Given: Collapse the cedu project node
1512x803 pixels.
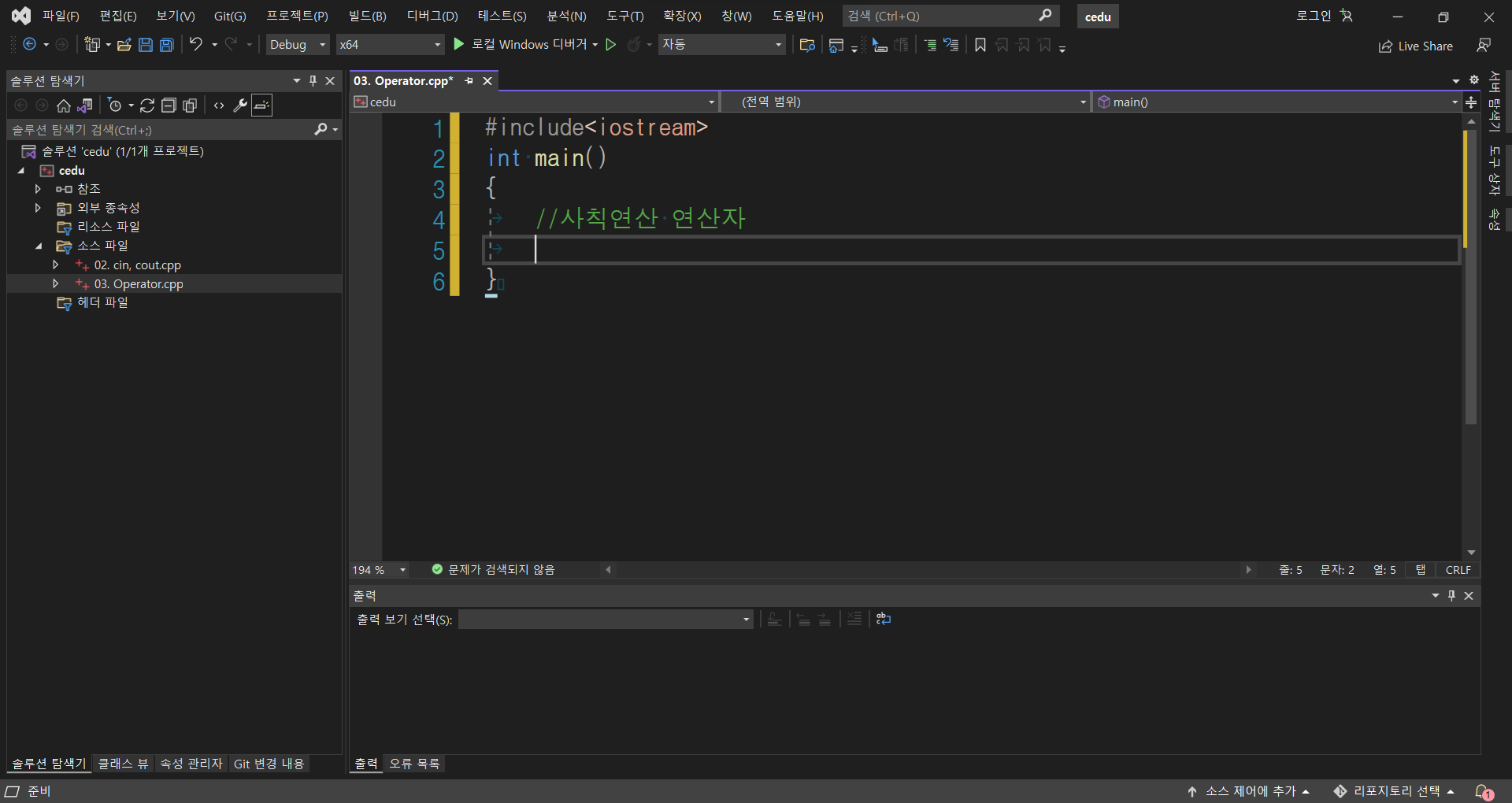Looking at the screenshot, I should point(21,171).
